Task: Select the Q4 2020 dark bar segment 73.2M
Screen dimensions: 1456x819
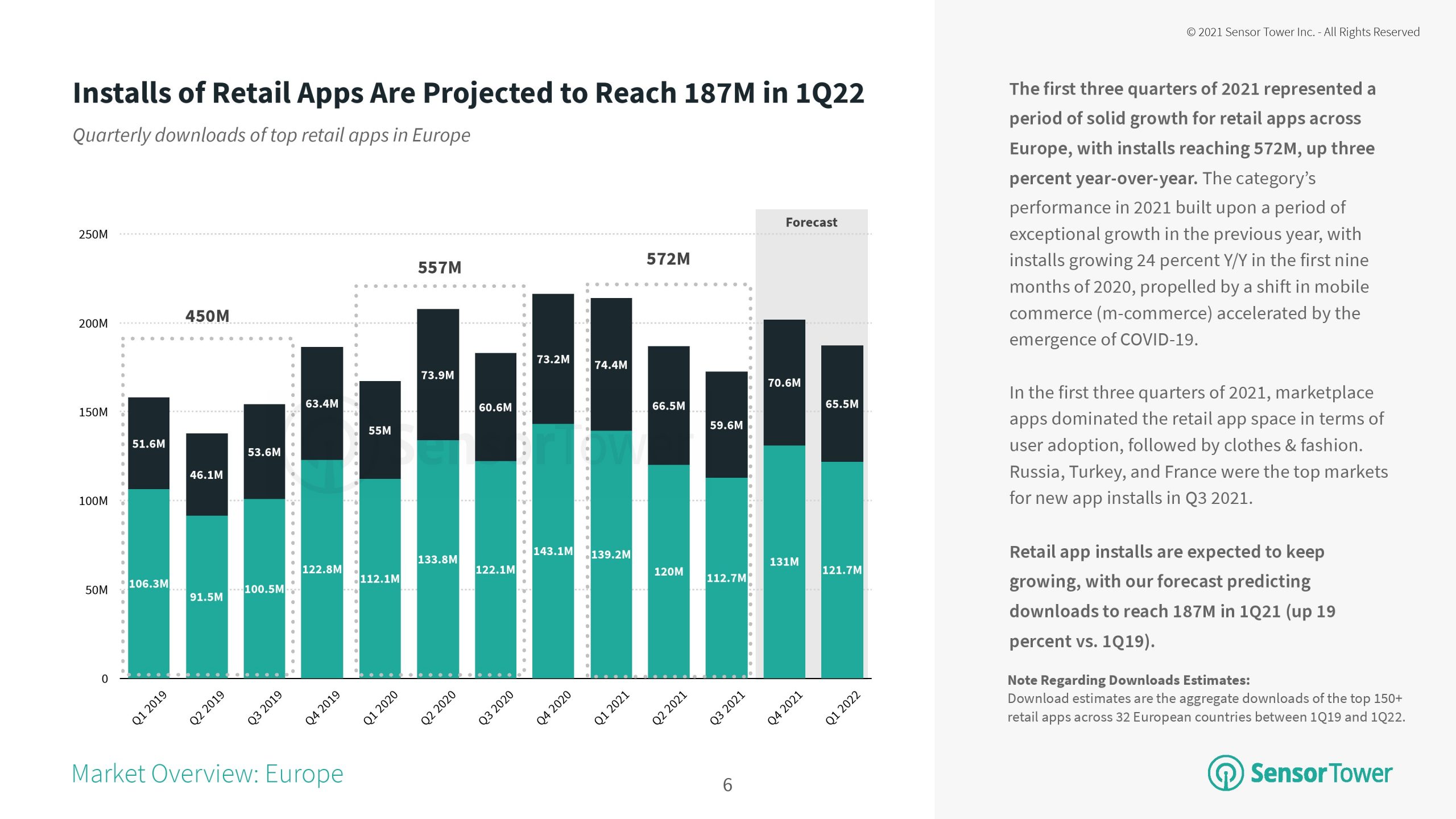Action: tap(553, 359)
